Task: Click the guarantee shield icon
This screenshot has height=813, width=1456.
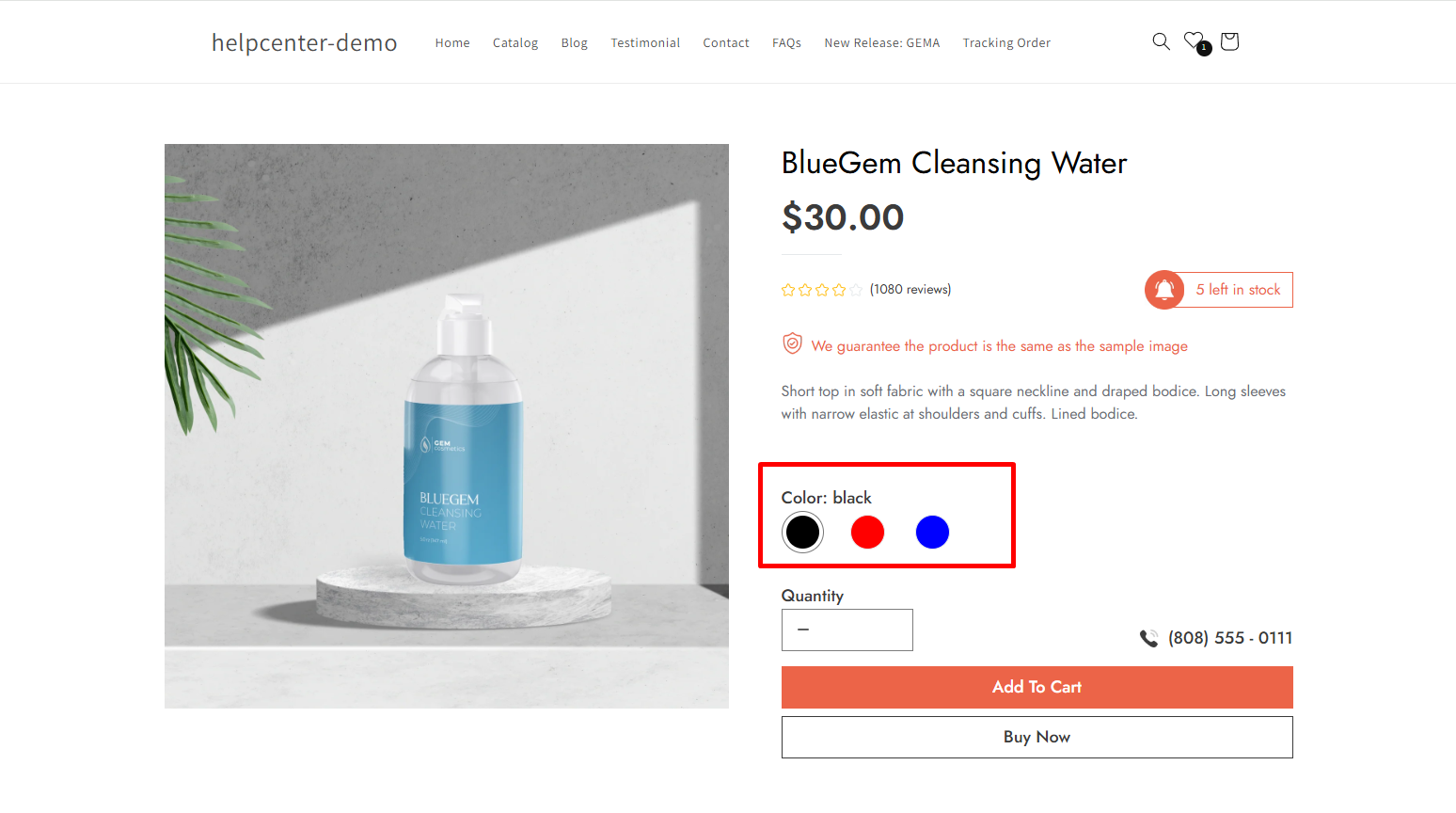Action: point(792,344)
